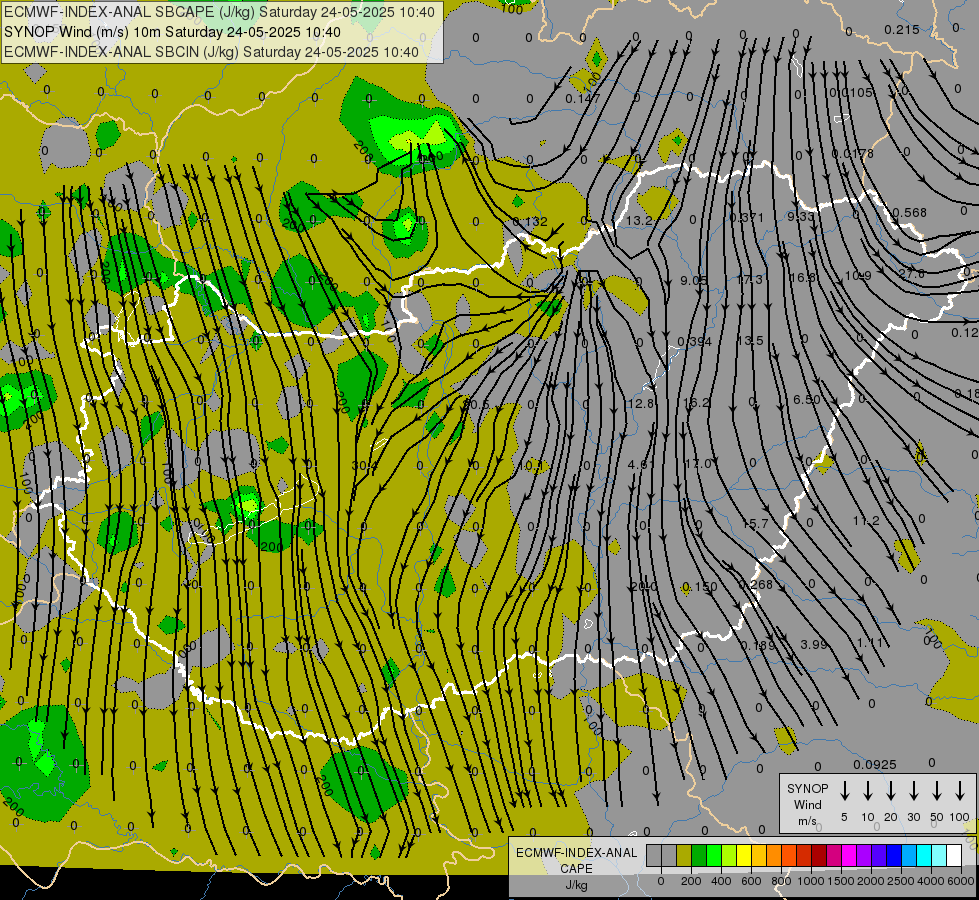Click the 1500 label on the CAPE scale

[840, 881]
